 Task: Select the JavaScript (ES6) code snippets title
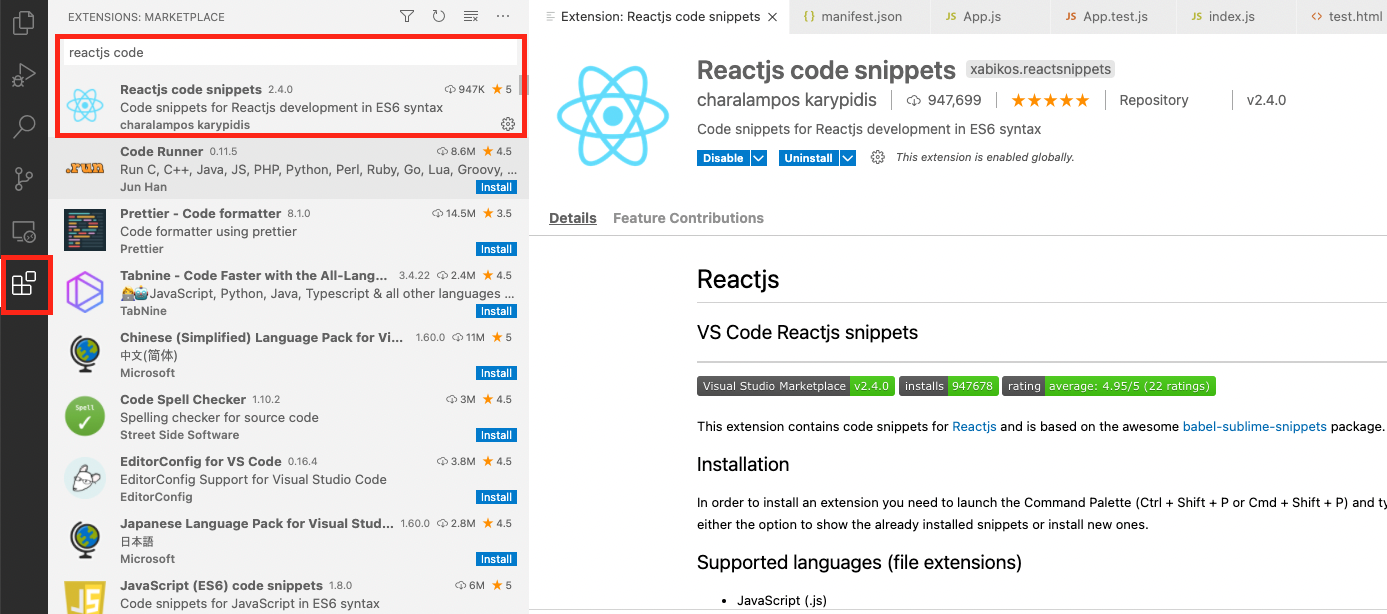[221, 585]
